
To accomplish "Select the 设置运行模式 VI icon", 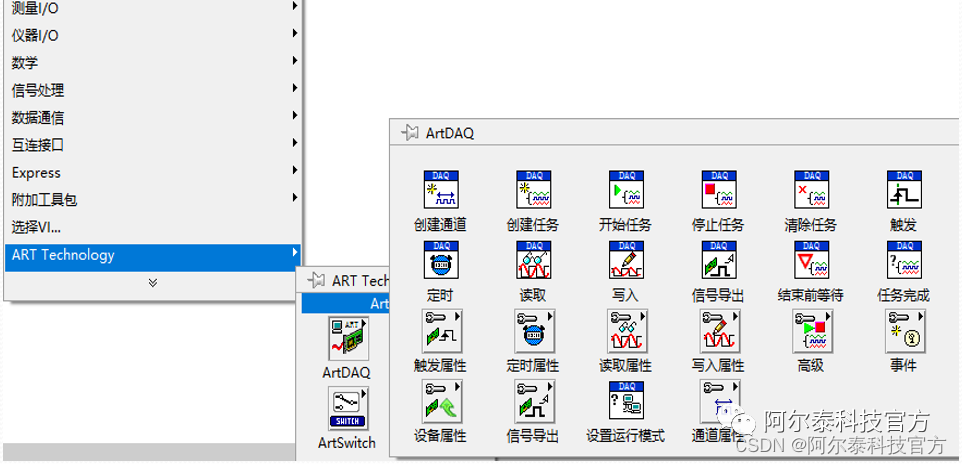I will (626, 400).
